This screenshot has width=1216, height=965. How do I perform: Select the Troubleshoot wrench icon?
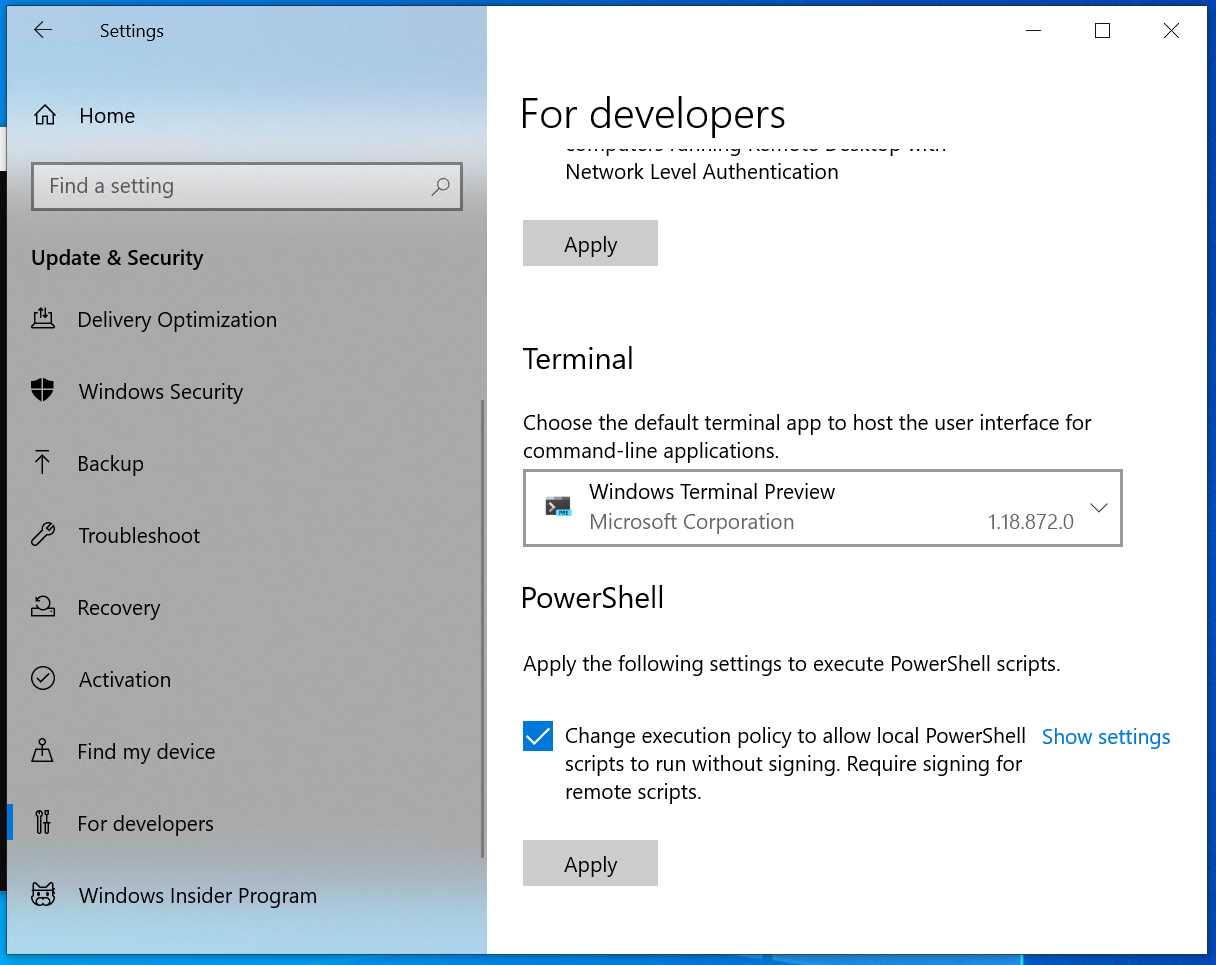pyautogui.click(x=43, y=535)
